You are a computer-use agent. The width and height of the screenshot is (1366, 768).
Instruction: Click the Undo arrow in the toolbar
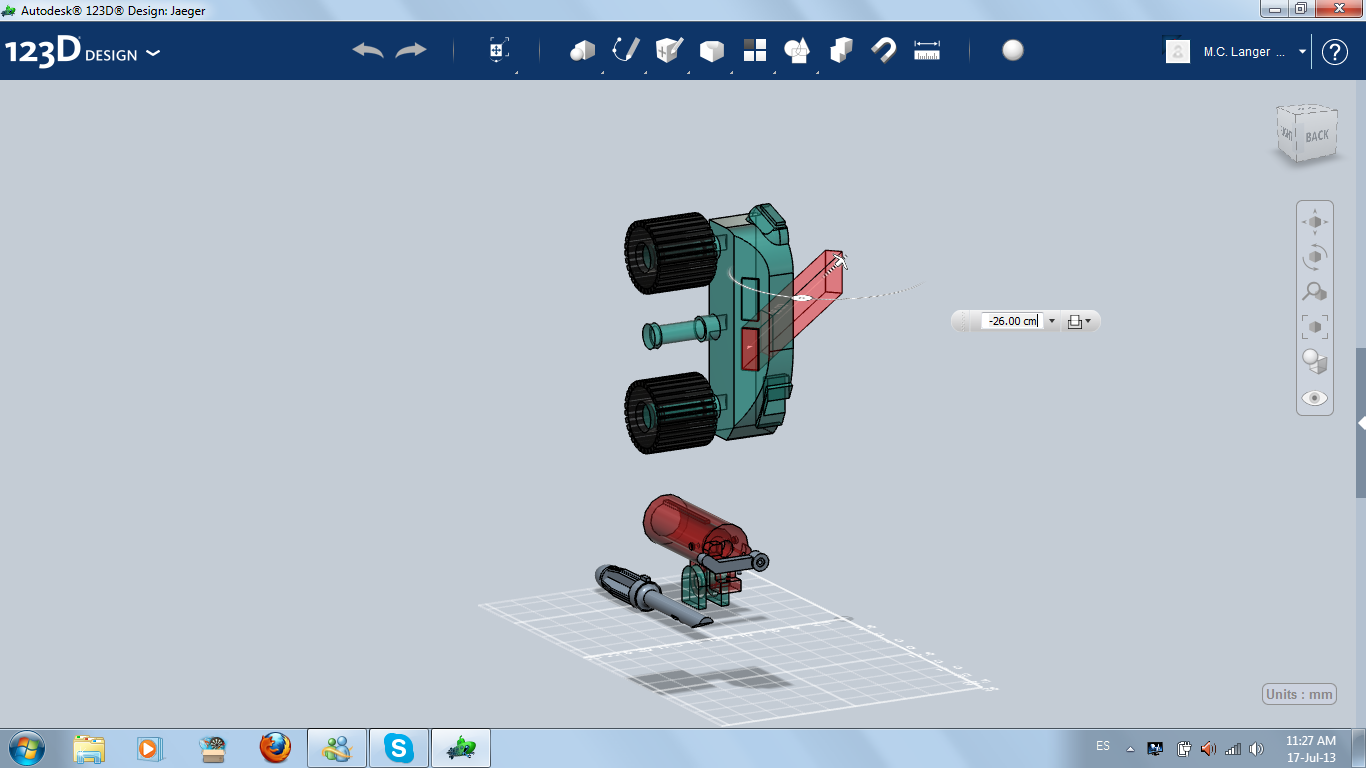click(x=368, y=50)
